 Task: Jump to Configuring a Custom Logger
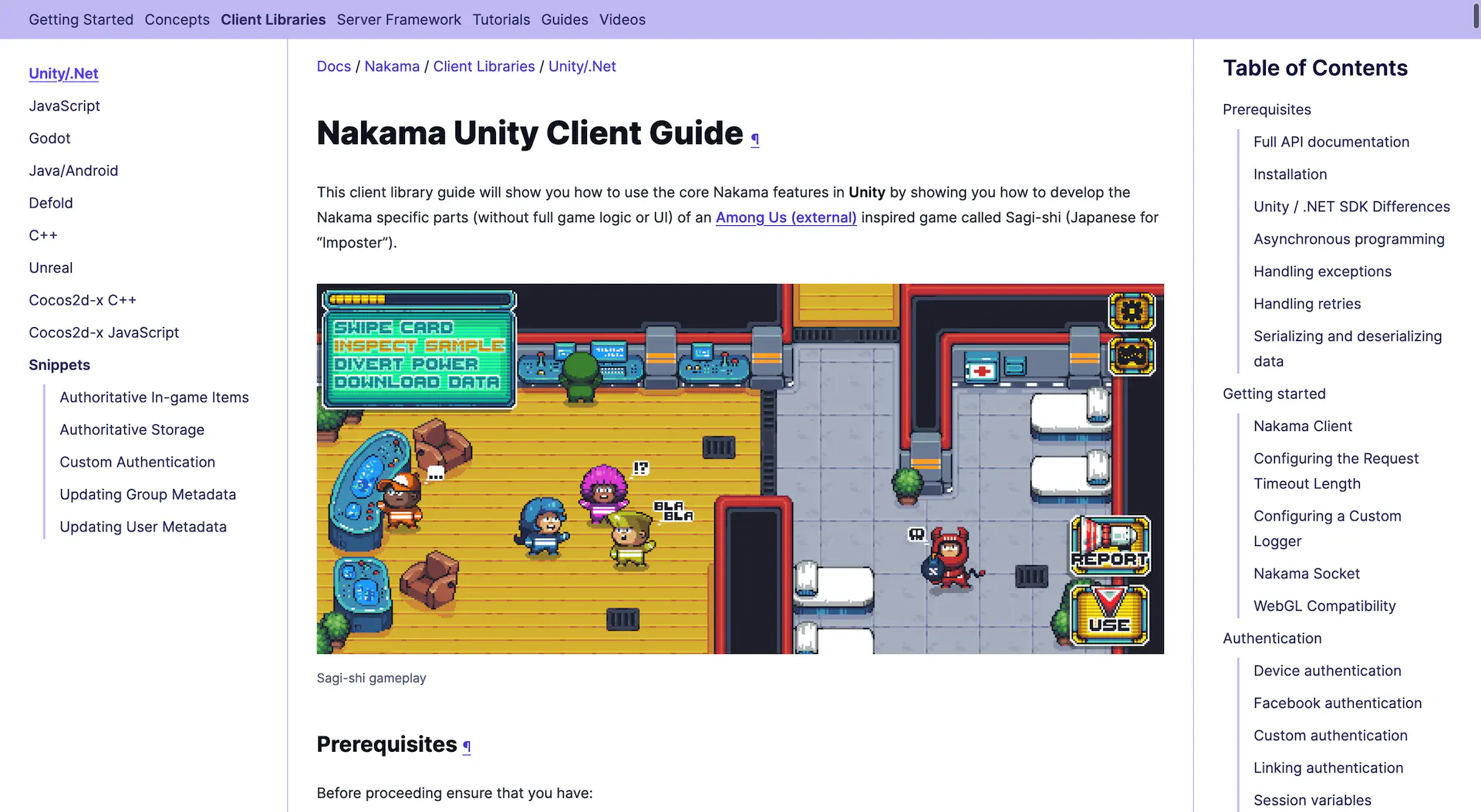(1328, 528)
